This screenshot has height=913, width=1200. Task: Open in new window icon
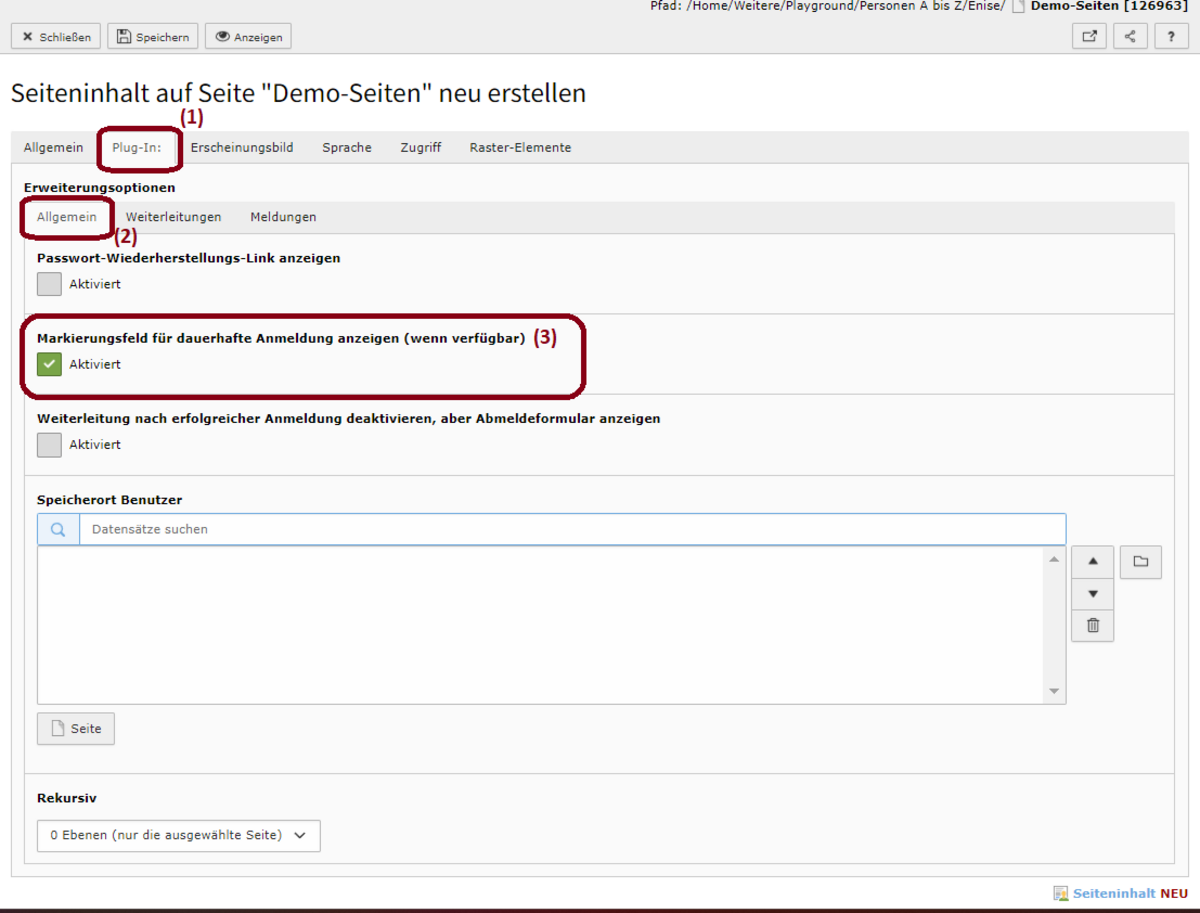1089,37
